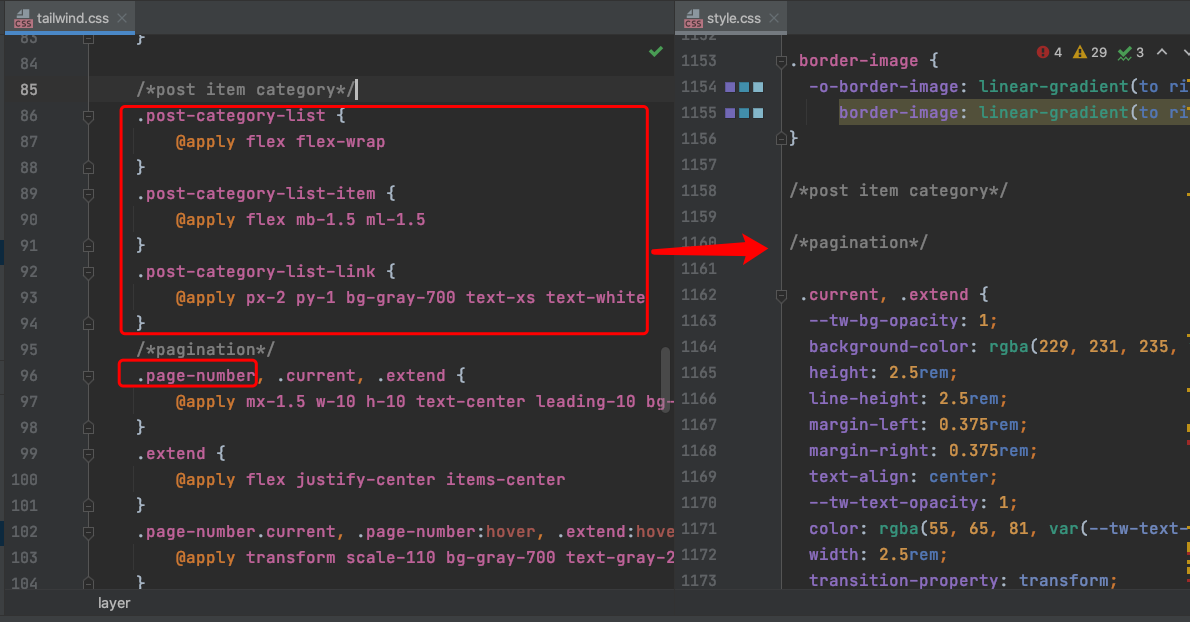Click 'bg-gray-700' on line 93

pyautogui.click(x=401, y=297)
